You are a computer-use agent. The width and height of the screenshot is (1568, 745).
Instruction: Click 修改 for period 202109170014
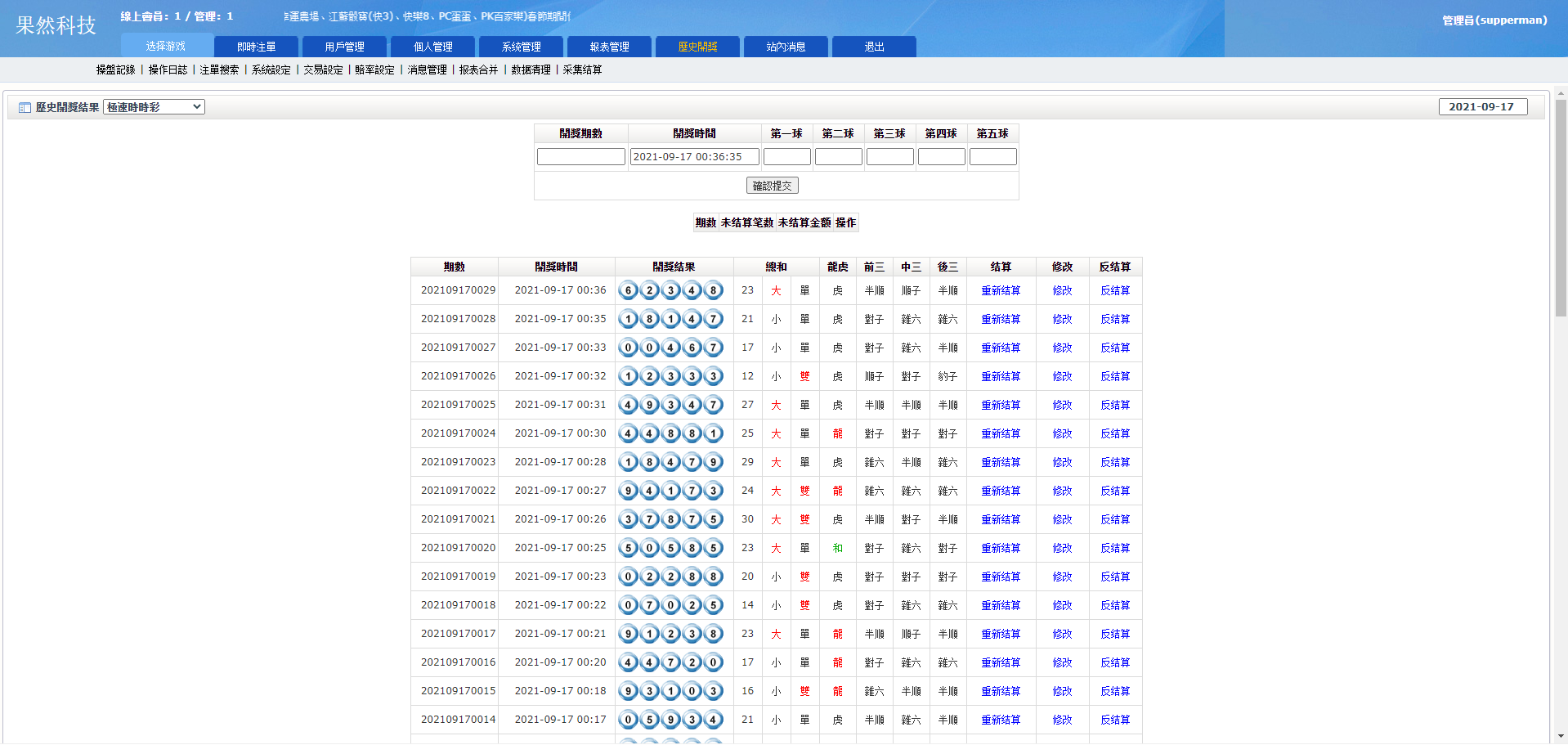coord(1062,720)
